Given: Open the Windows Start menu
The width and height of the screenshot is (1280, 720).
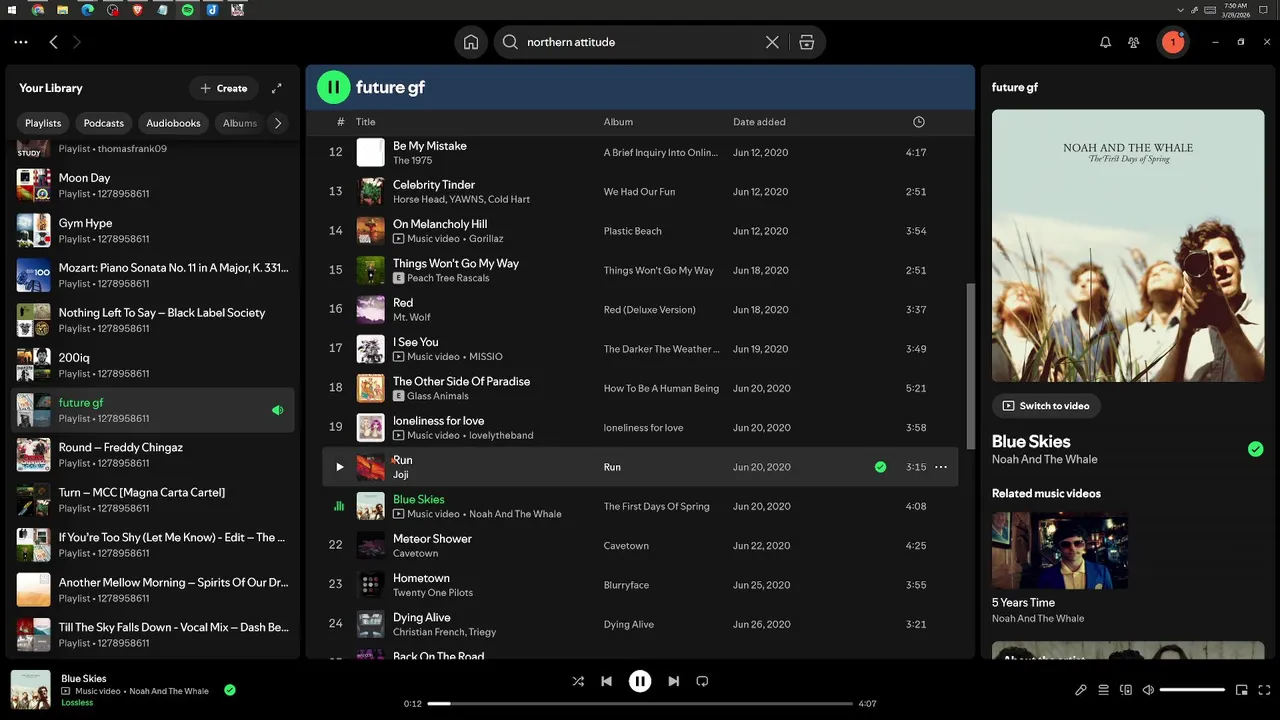Looking at the screenshot, I should coord(12,9).
